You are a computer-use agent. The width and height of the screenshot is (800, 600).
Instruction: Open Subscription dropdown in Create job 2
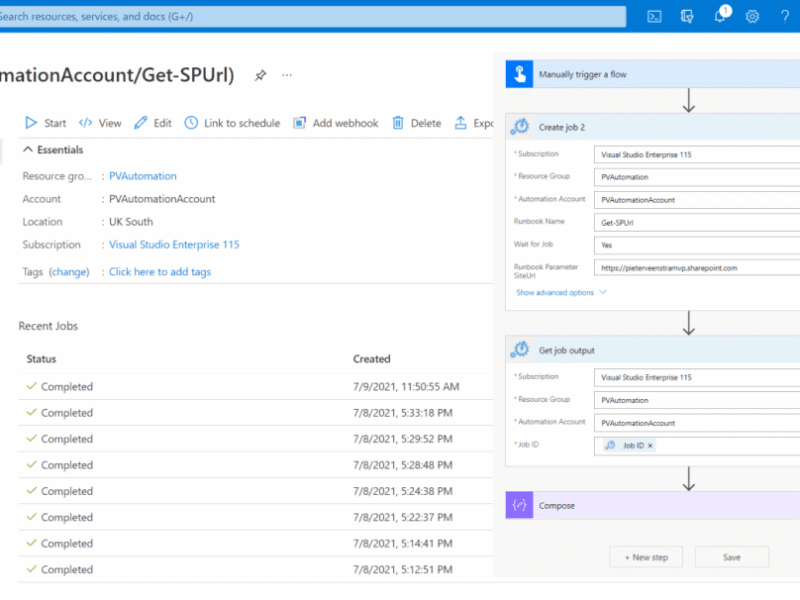697,155
